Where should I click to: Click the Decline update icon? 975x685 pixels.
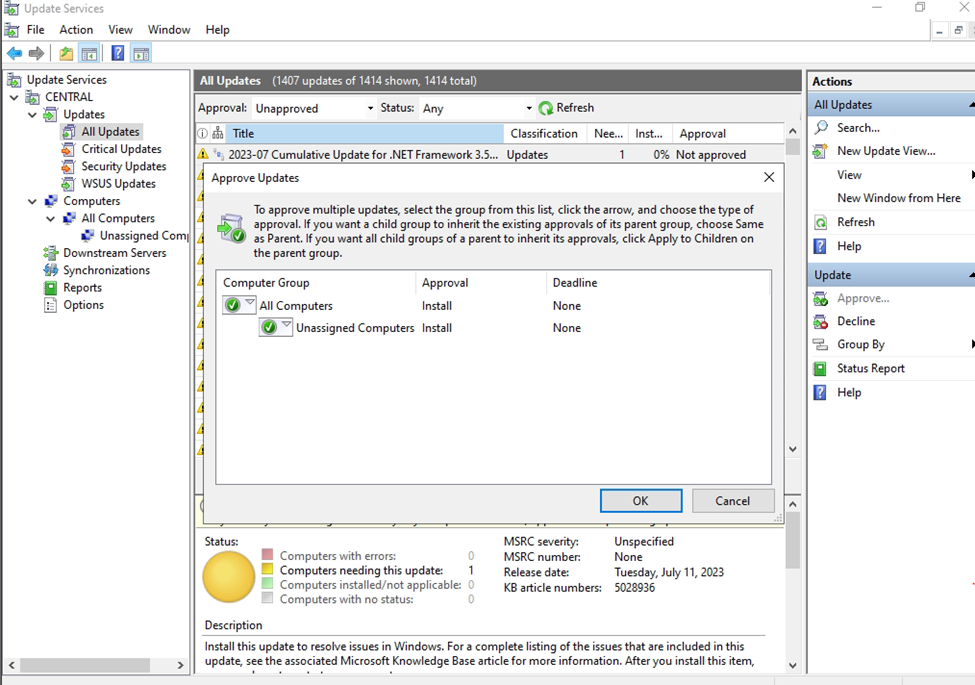[821, 321]
